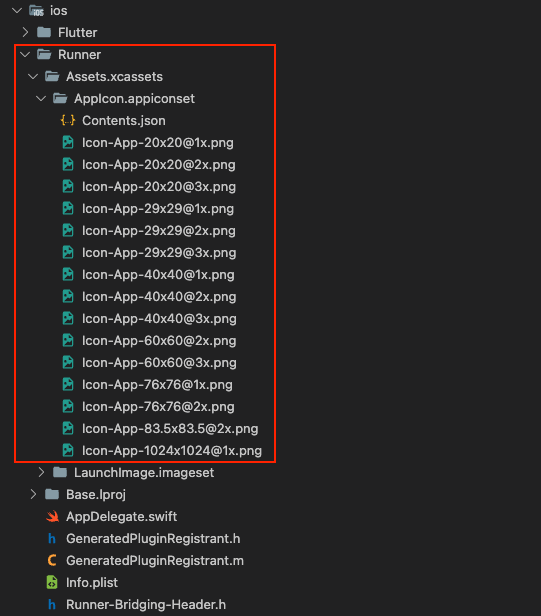This screenshot has height=616, width=541.
Task: Select the Runner folder name
Action: [x=79, y=55]
